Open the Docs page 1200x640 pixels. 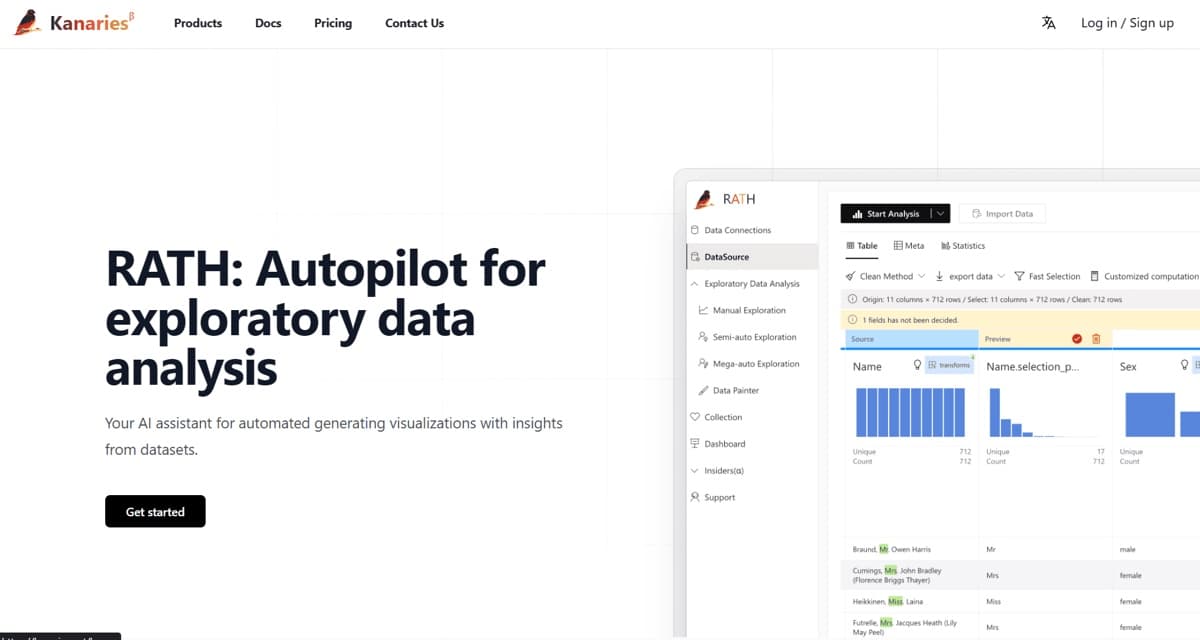coord(268,23)
